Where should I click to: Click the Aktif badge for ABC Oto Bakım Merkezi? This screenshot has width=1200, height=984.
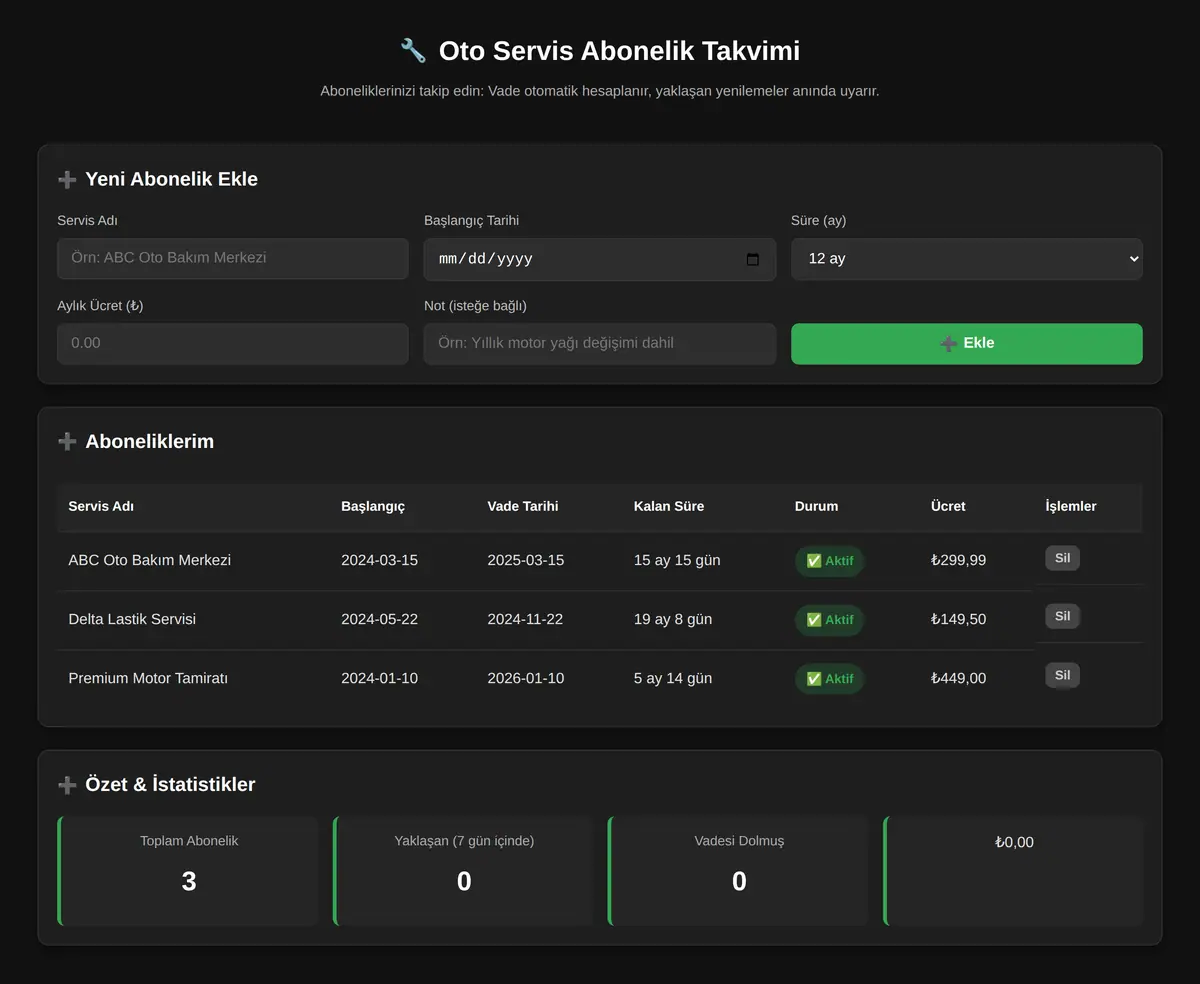point(829,561)
